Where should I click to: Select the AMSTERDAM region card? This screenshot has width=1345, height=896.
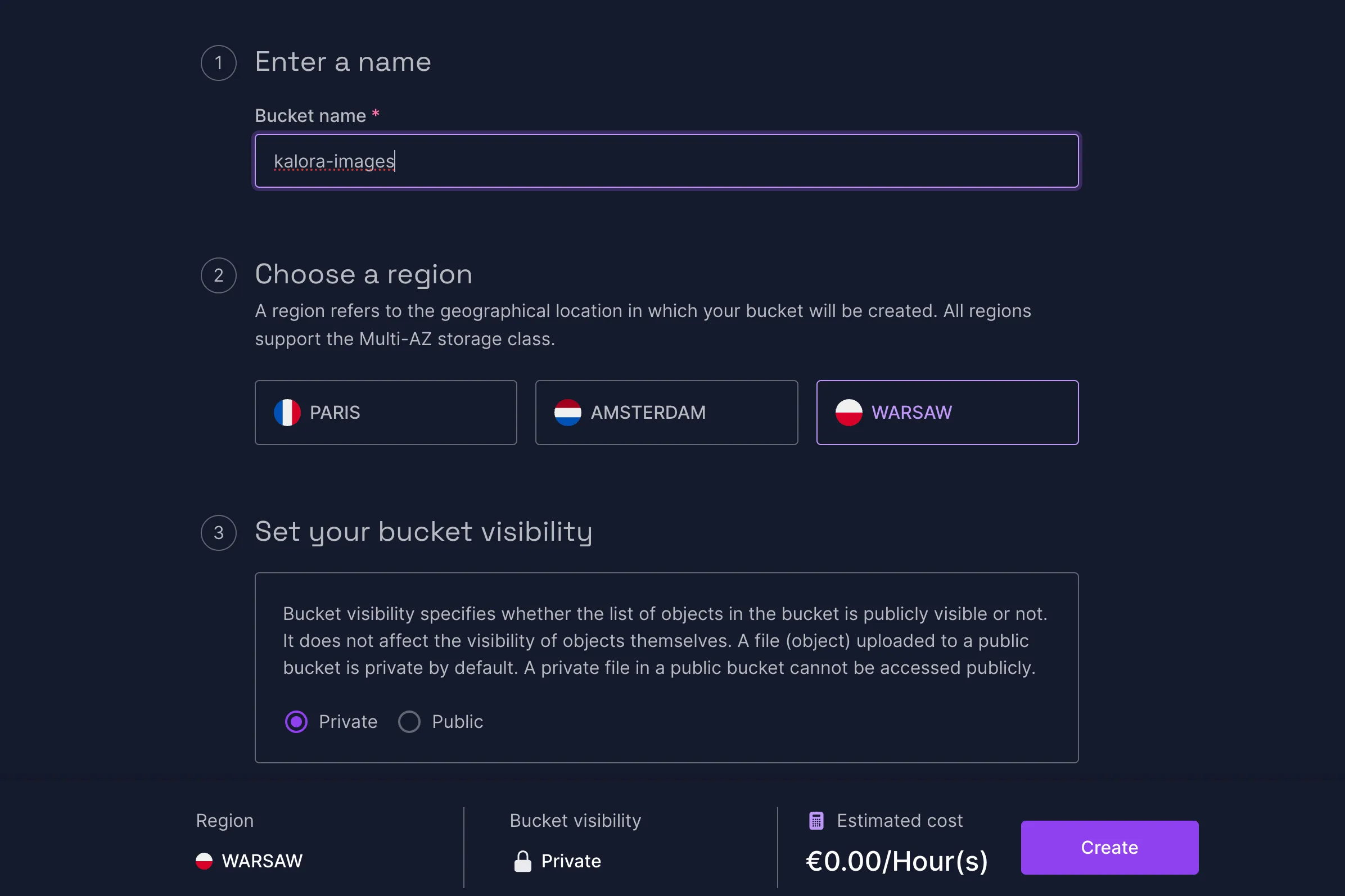click(x=666, y=413)
